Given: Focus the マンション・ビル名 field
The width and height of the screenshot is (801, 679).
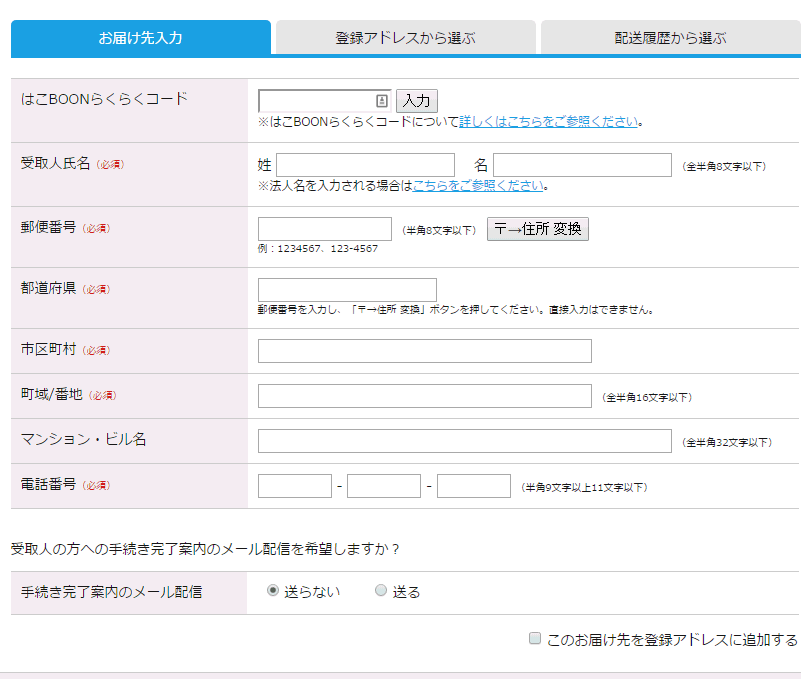Looking at the screenshot, I should point(464,441).
